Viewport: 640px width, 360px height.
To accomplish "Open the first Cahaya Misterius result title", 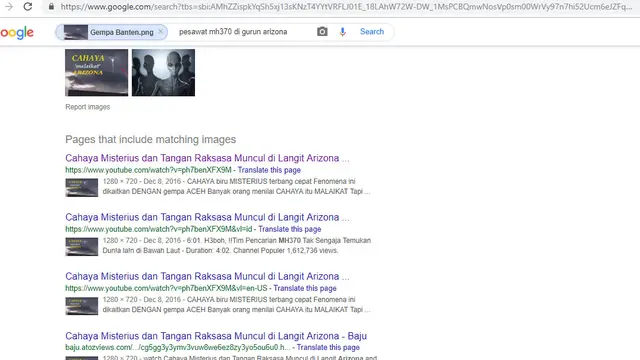I will (207, 158).
